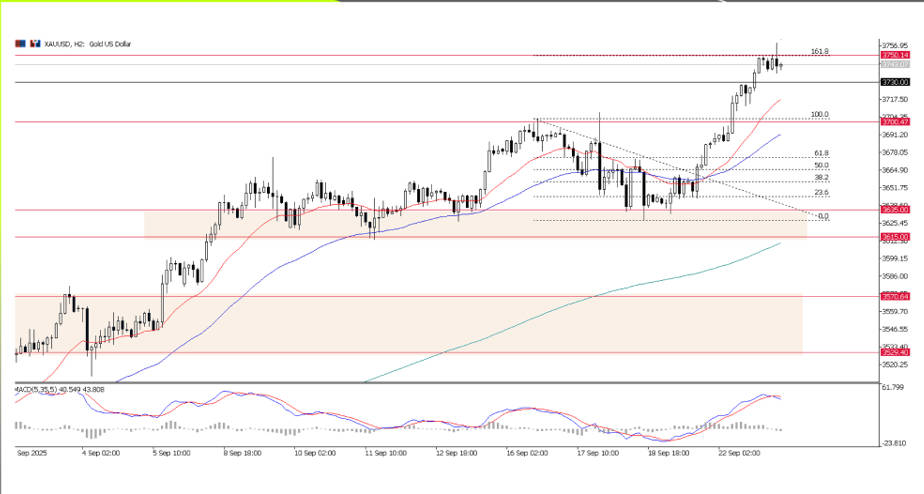The image size is (924, 494).
Task: Click the Fibonacci 100.0 level label
Action: (820, 114)
